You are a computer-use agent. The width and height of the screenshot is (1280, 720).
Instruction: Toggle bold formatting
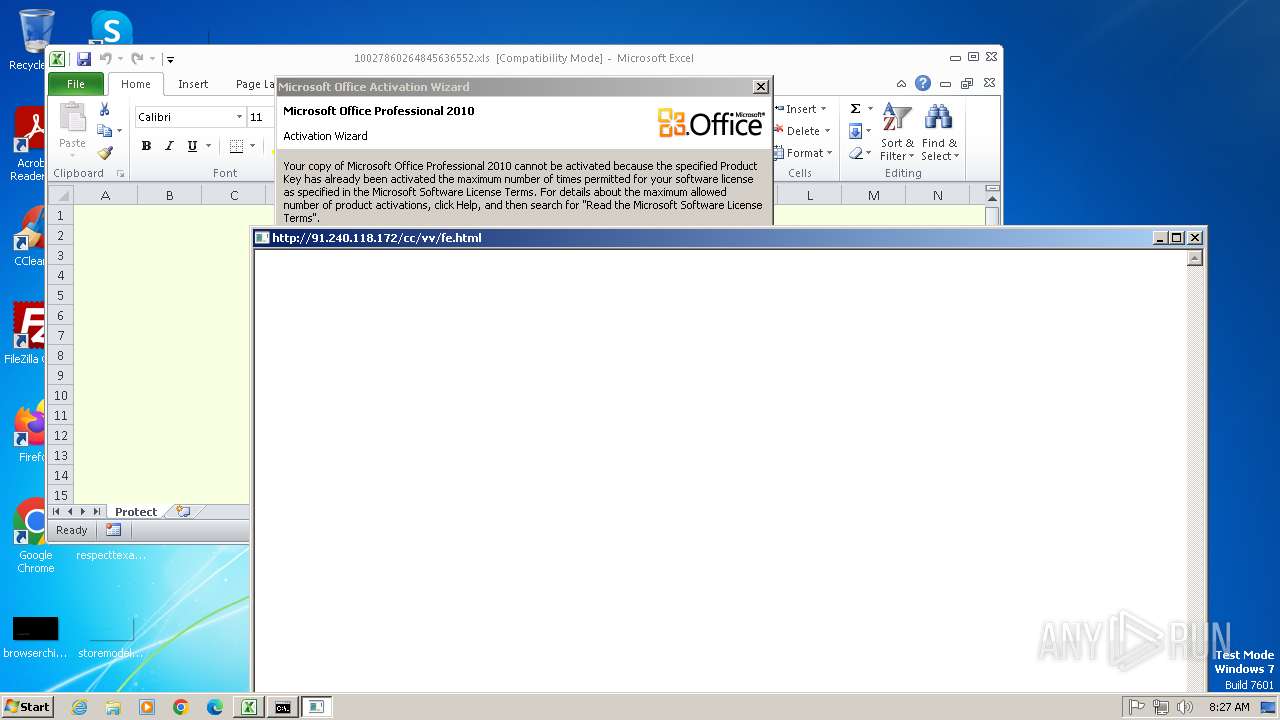coord(146,146)
